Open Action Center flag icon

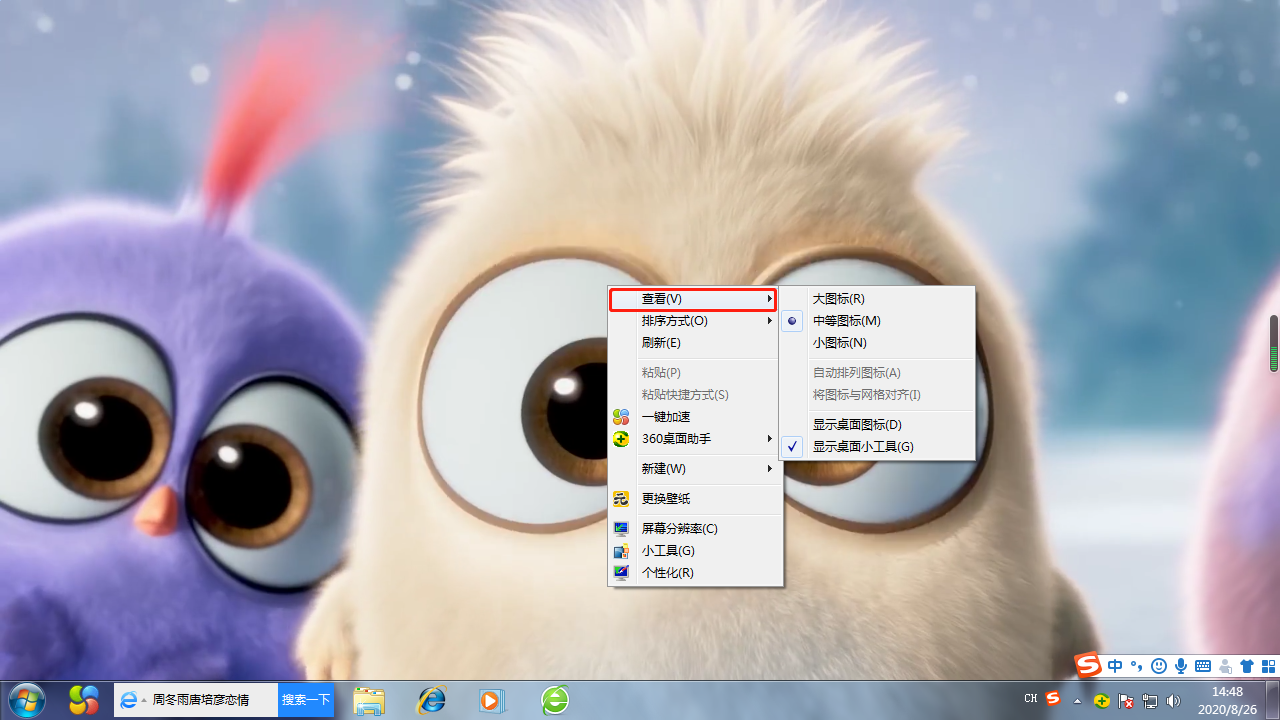(x=1126, y=701)
